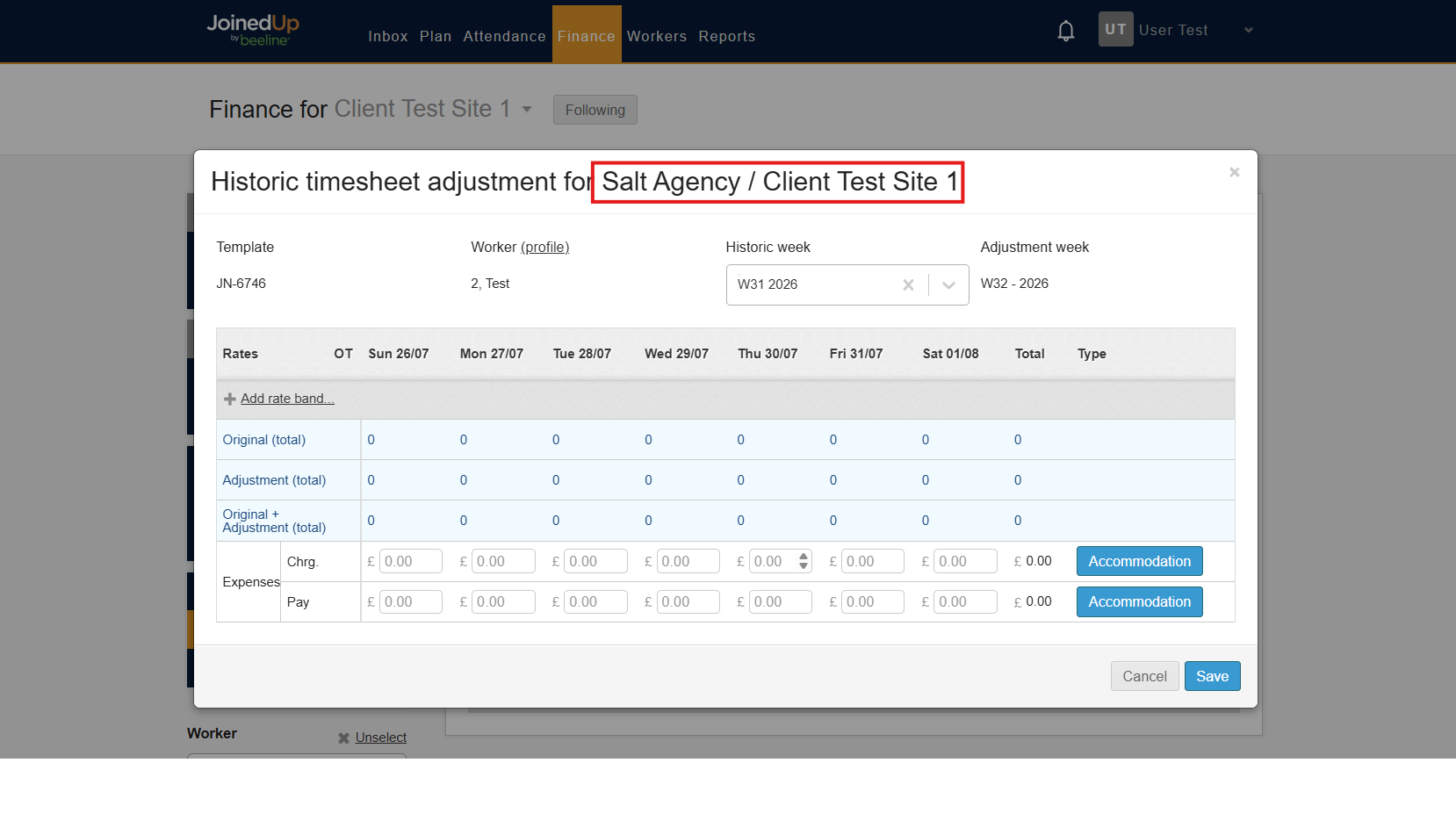The height and width of the screenshot is (813, 1456).
Task: Click the Pay expense field for Tue 28/07
Action: coord(595,601)
